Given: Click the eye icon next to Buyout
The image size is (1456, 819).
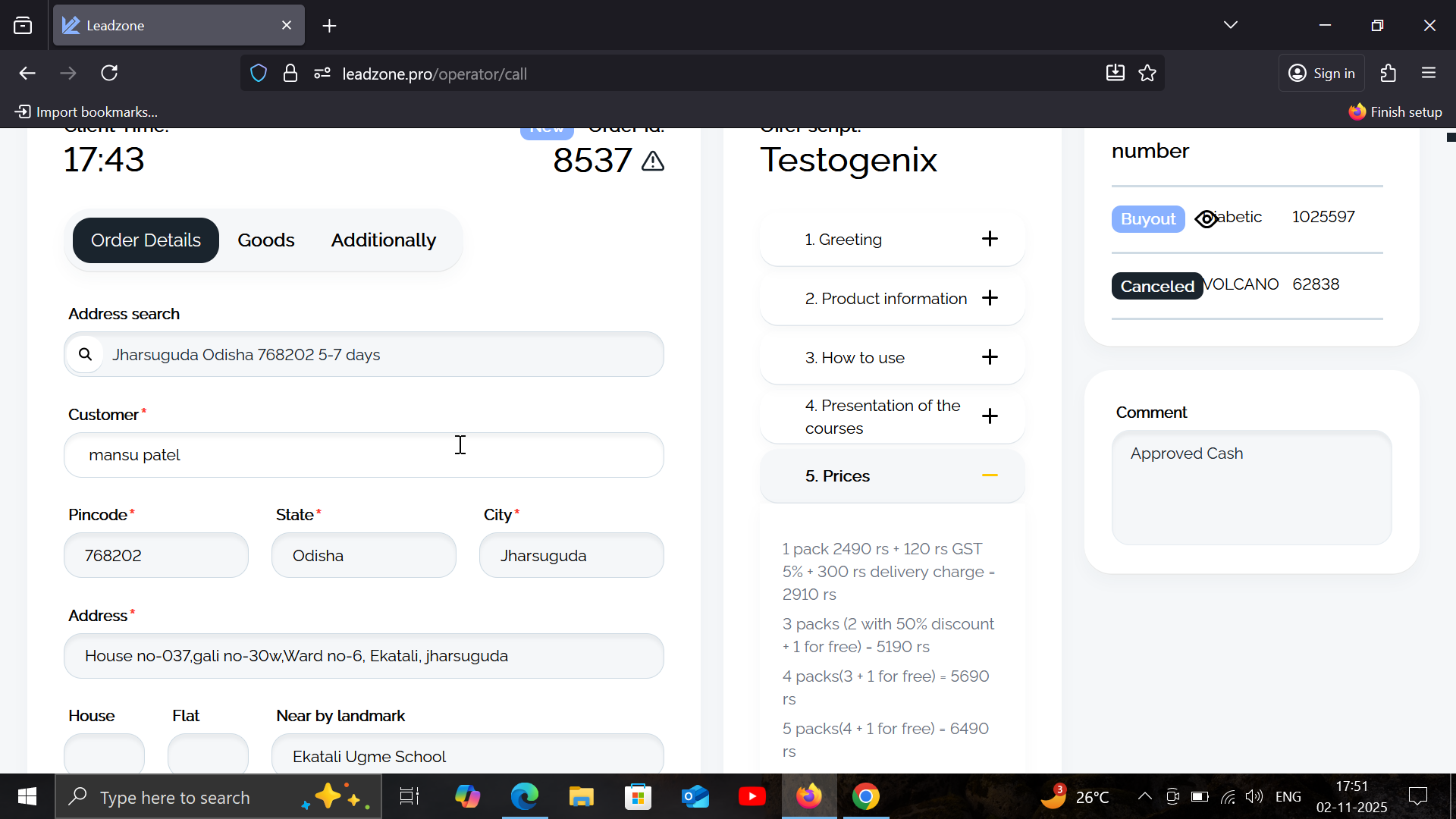Looking at the screenshot, I should coord(1206,219).
